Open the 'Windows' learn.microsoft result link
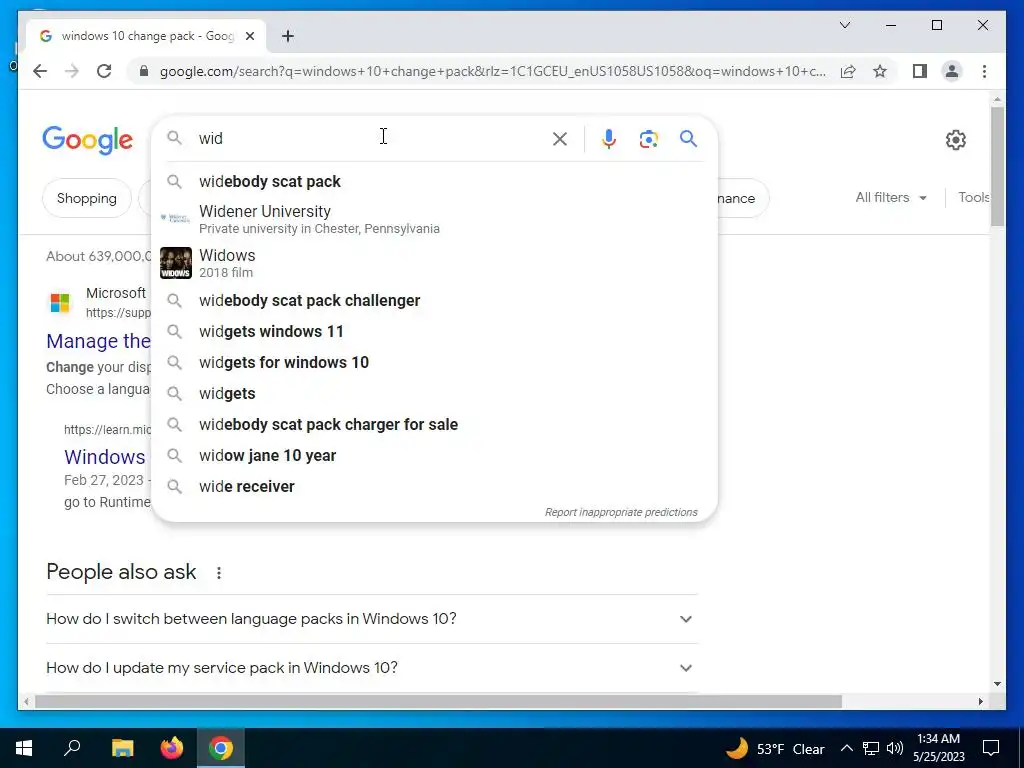Image resolution: width=1024 pixels, height=768 pixels. 104,457
